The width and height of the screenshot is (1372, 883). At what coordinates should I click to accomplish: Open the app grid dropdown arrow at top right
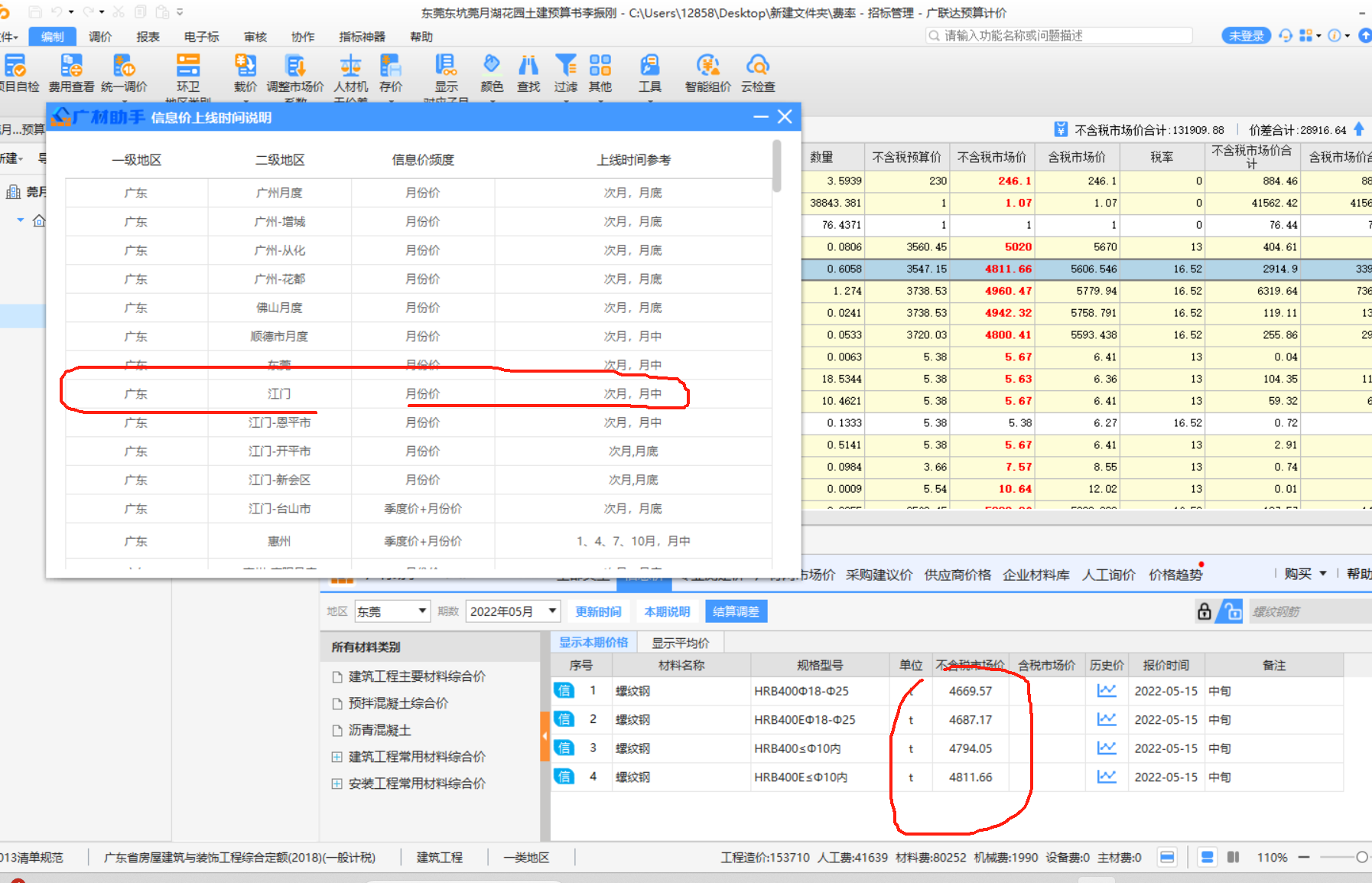tap(1318, 36)
